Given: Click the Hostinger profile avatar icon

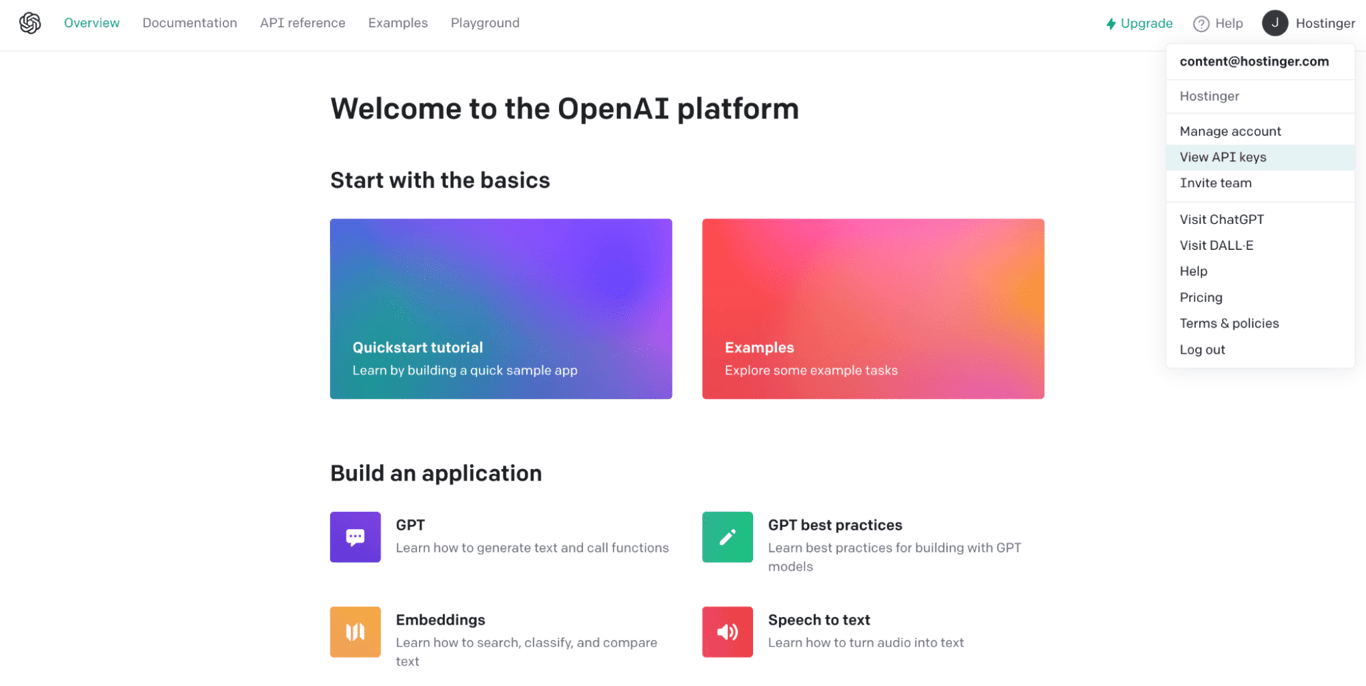Looking at the screenshot, I should coord(1275,22).
